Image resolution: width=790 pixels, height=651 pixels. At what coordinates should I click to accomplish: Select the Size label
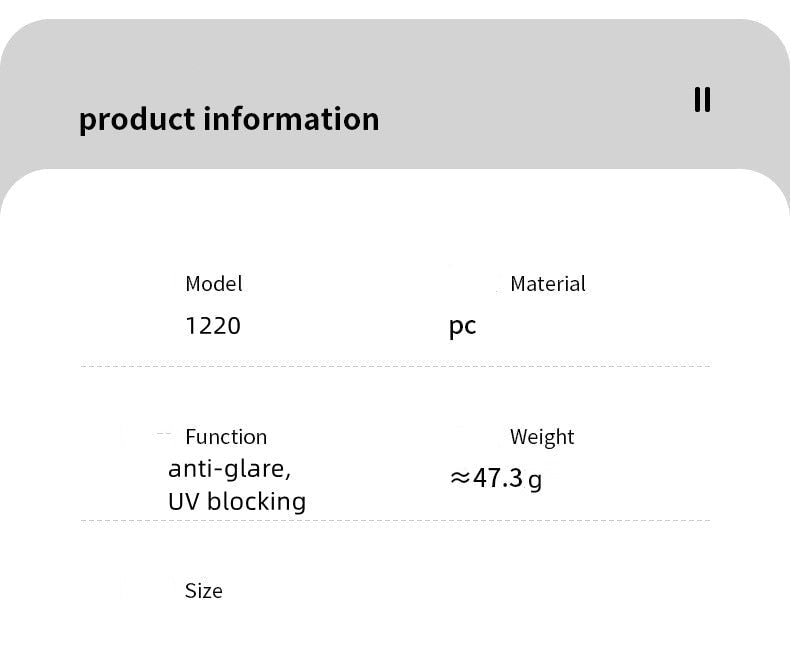tap(204, 591)
